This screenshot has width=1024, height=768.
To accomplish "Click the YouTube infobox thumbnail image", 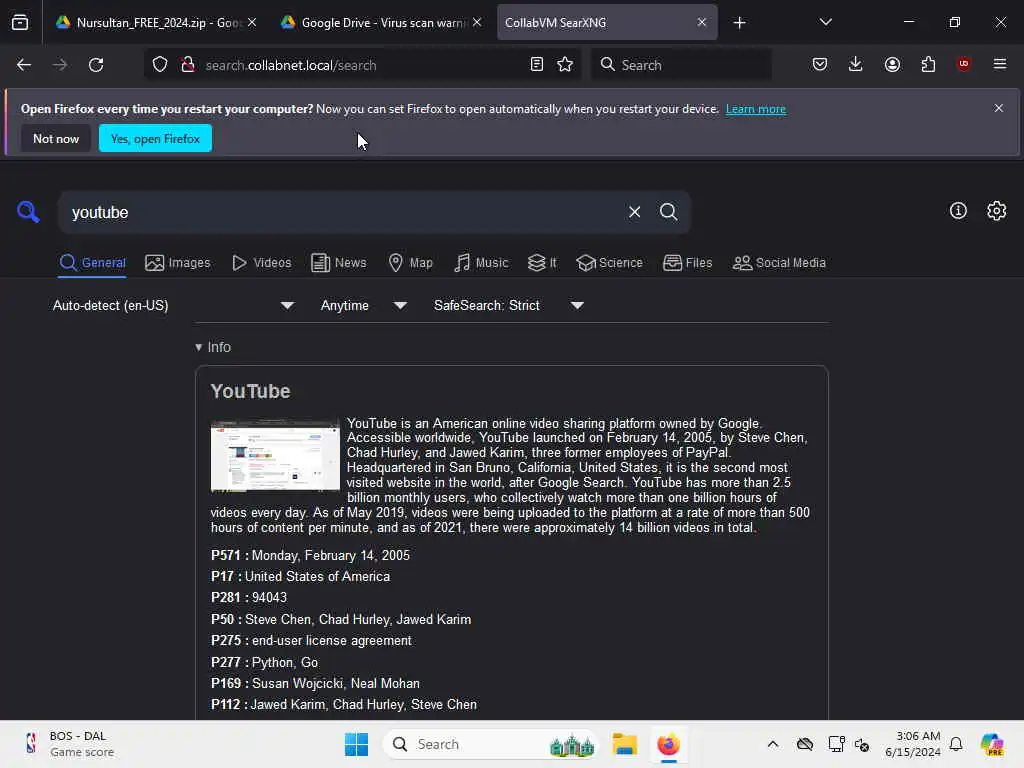I will pyautogui.click(x=275, y=455).
